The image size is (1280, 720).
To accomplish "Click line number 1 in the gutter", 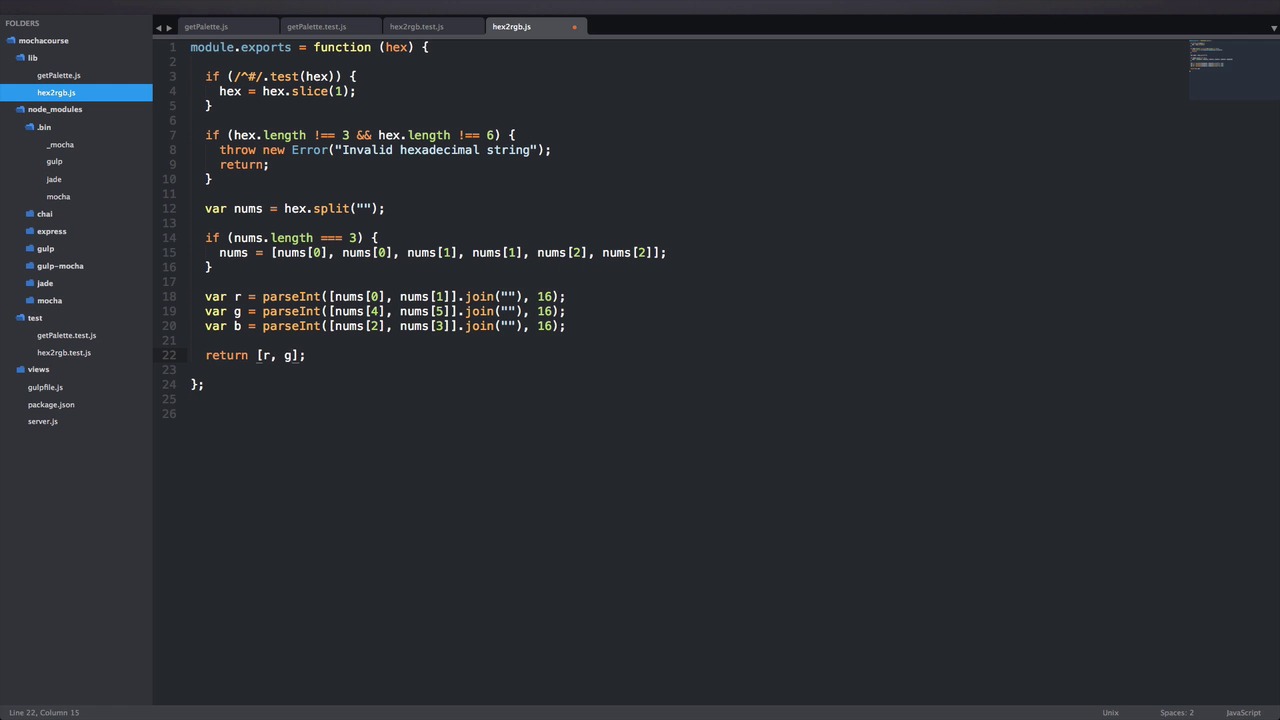I will [173, 47].
